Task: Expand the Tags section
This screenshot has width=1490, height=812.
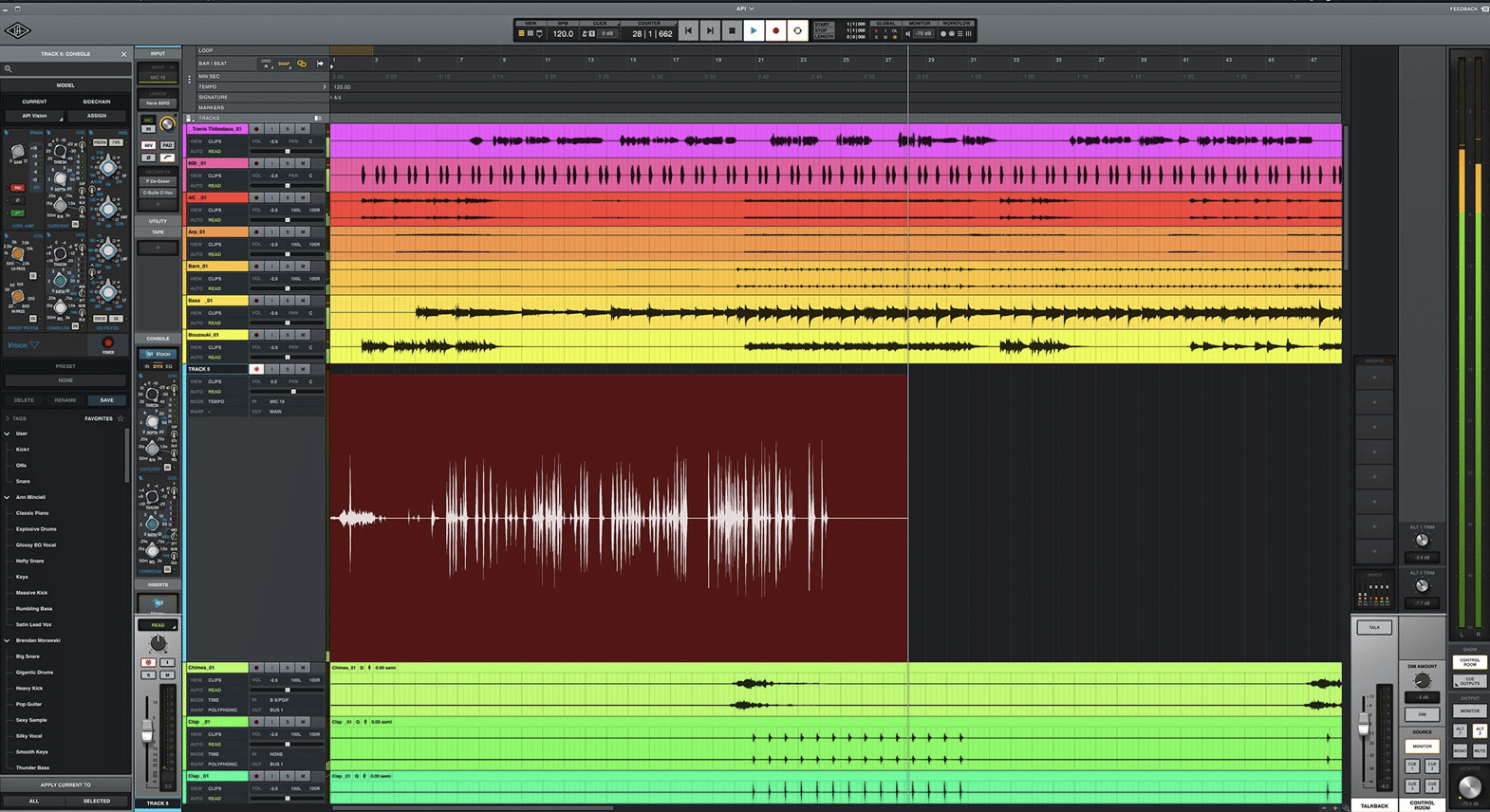Action: [8, 418]
